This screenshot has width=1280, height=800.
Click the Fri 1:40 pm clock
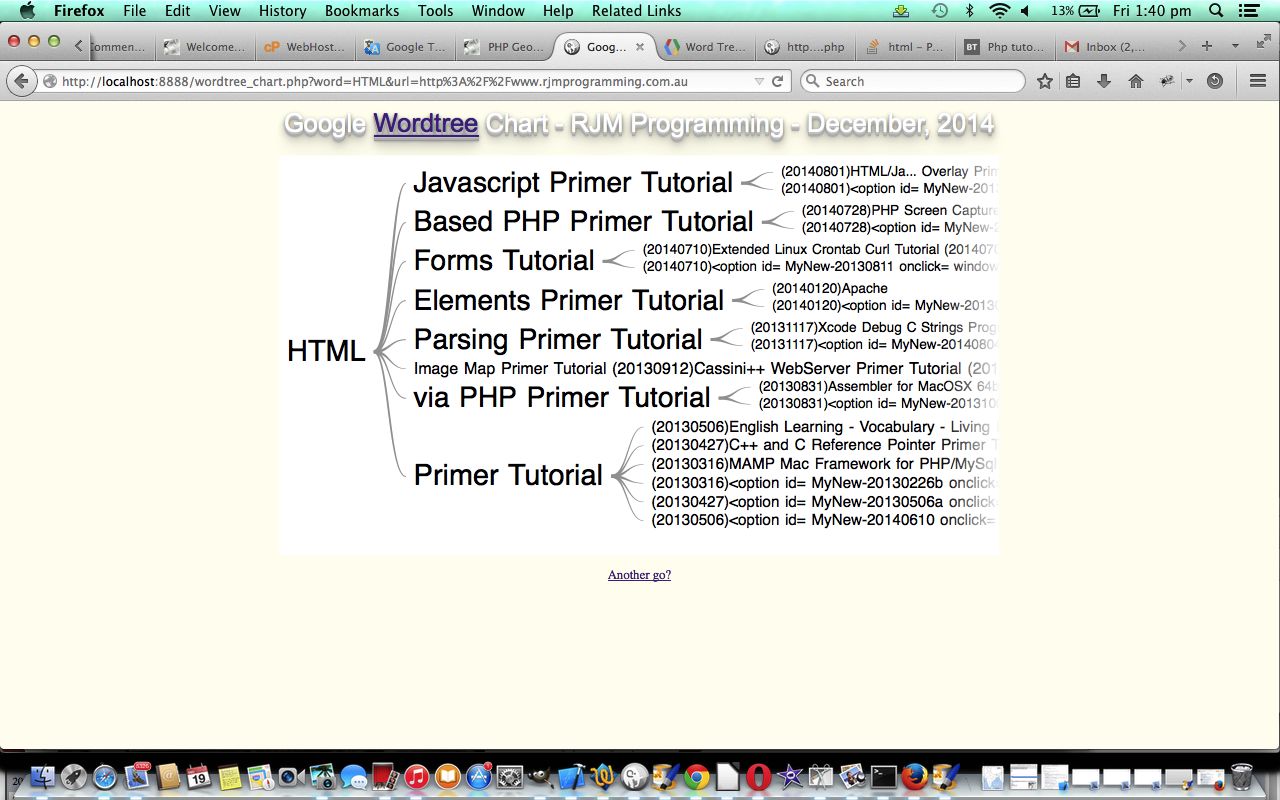(x=1152, y=11)
